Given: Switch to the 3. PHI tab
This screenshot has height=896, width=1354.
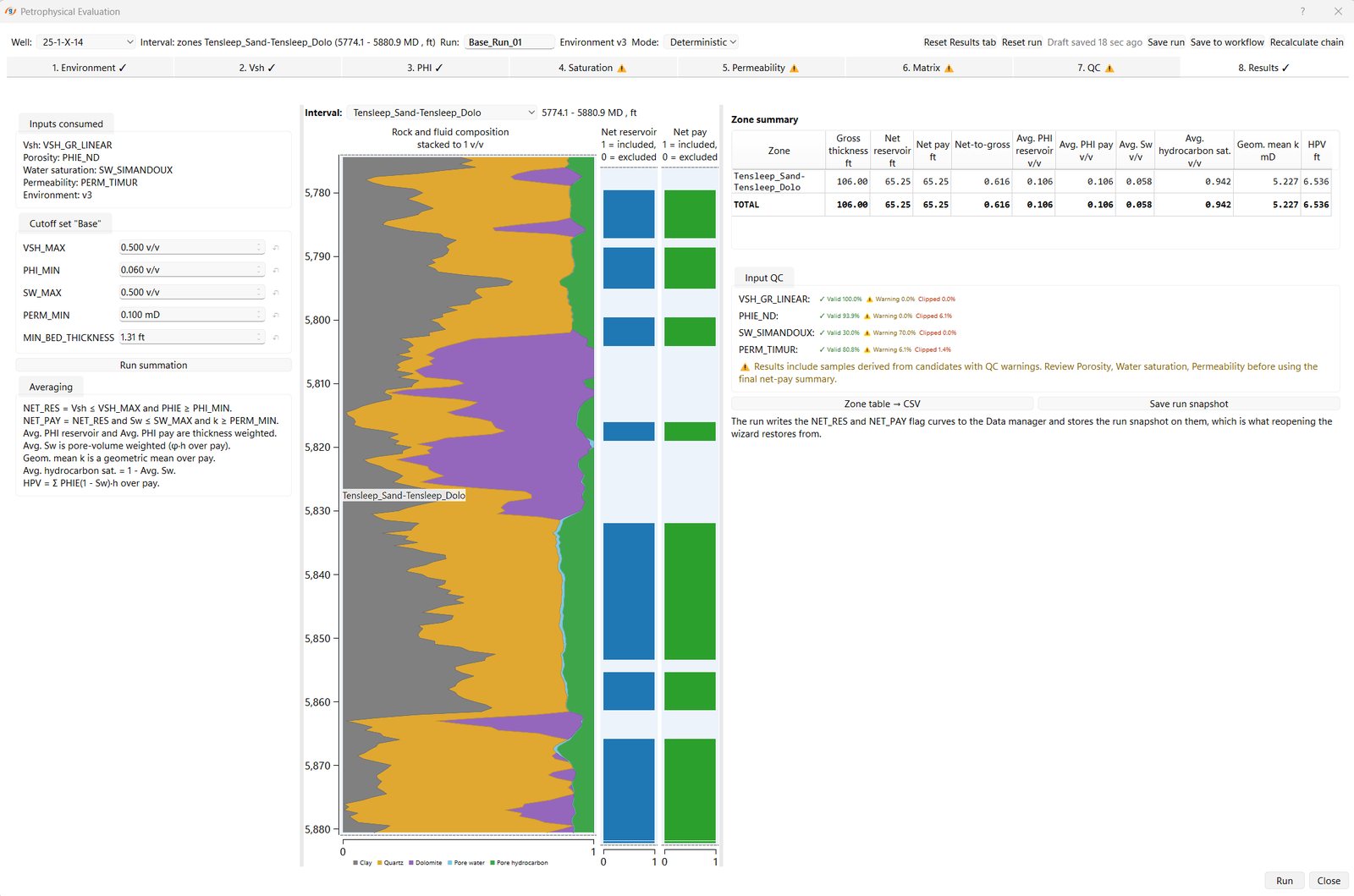Looking at the screenshot, I should tap(425, 68).
